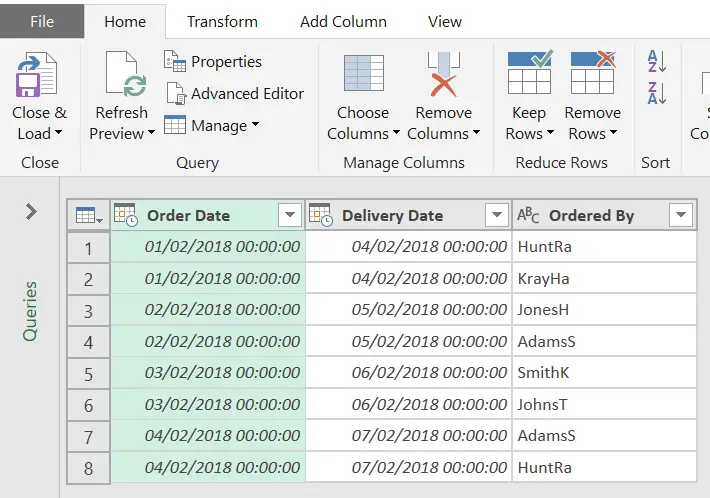Sort ascending A to Z
This screenshot has height=498, width=710.
(657, 61)
